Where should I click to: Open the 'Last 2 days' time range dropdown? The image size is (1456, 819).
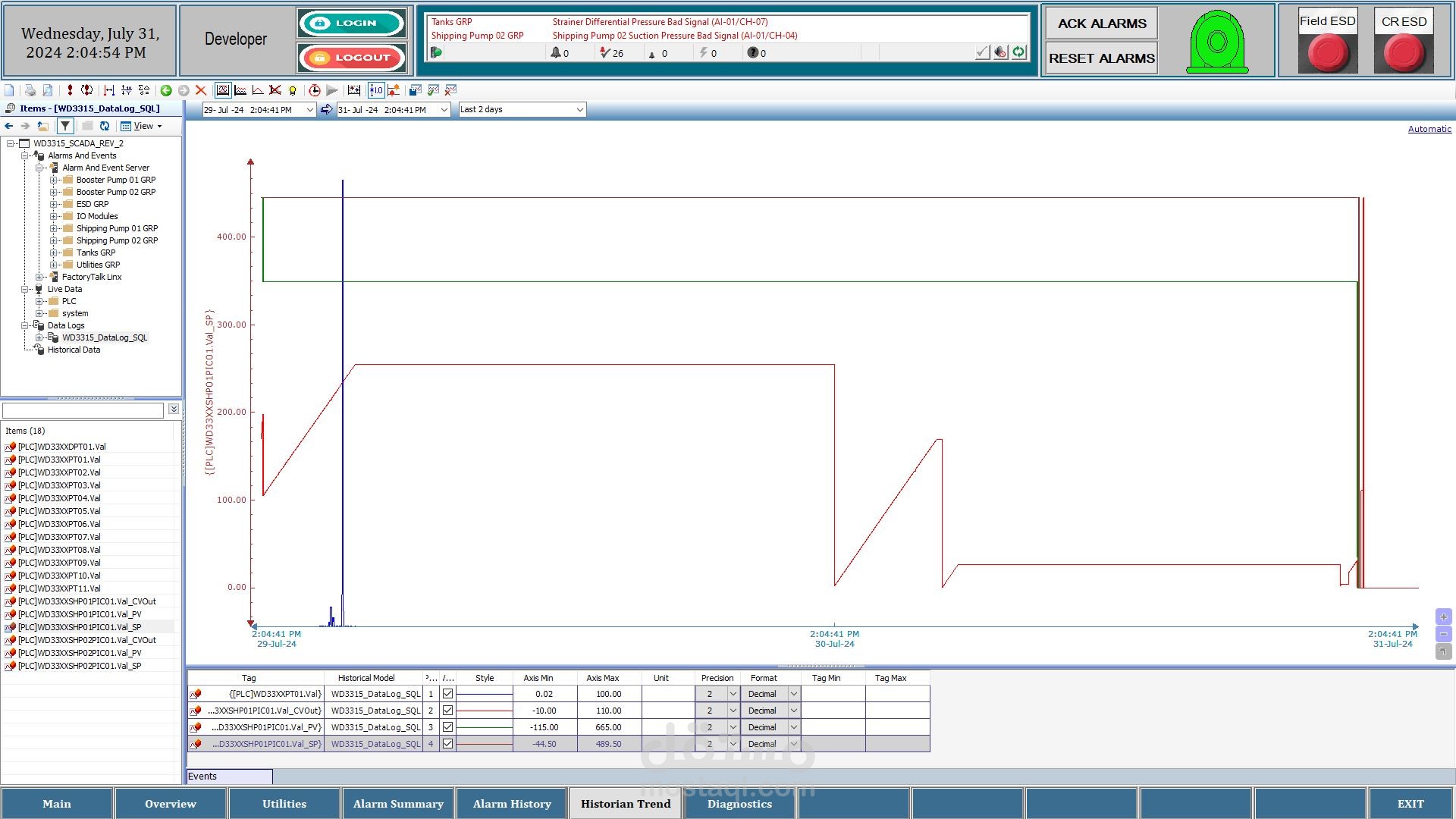coord(579,110)
